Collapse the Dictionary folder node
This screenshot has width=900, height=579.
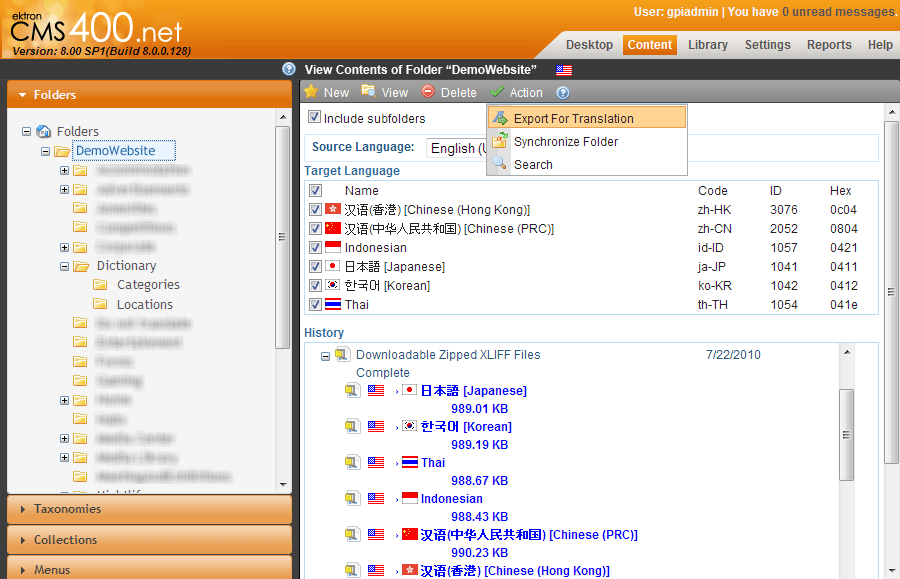click(64, 266)
